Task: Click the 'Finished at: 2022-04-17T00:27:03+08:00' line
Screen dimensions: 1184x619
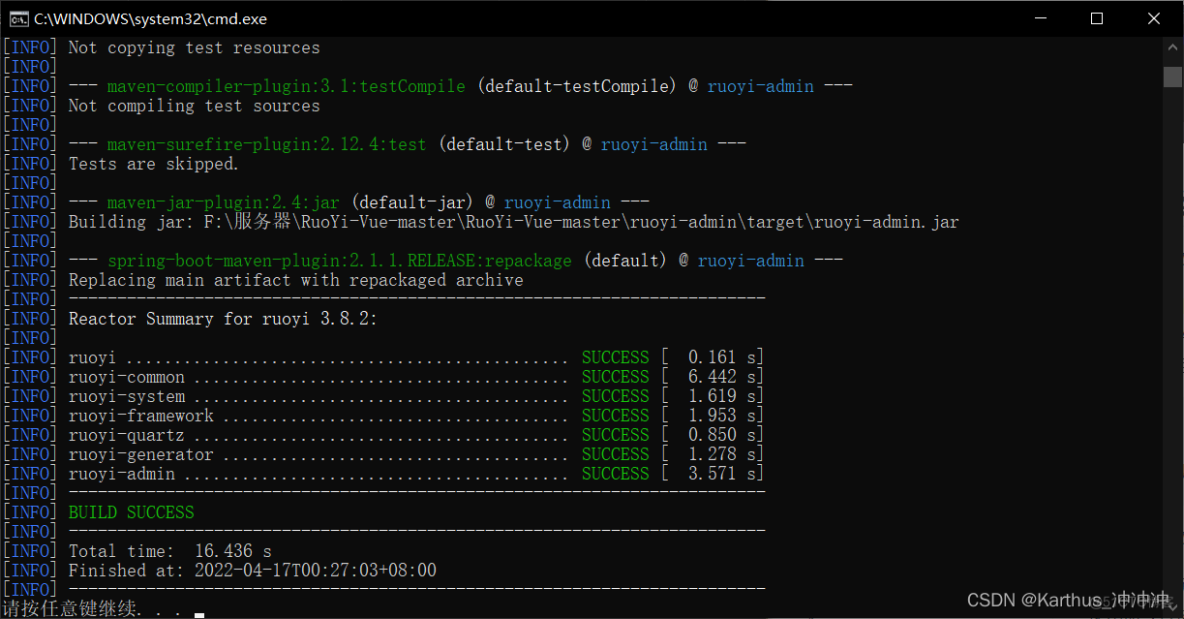Action: [x=252, y=571]
